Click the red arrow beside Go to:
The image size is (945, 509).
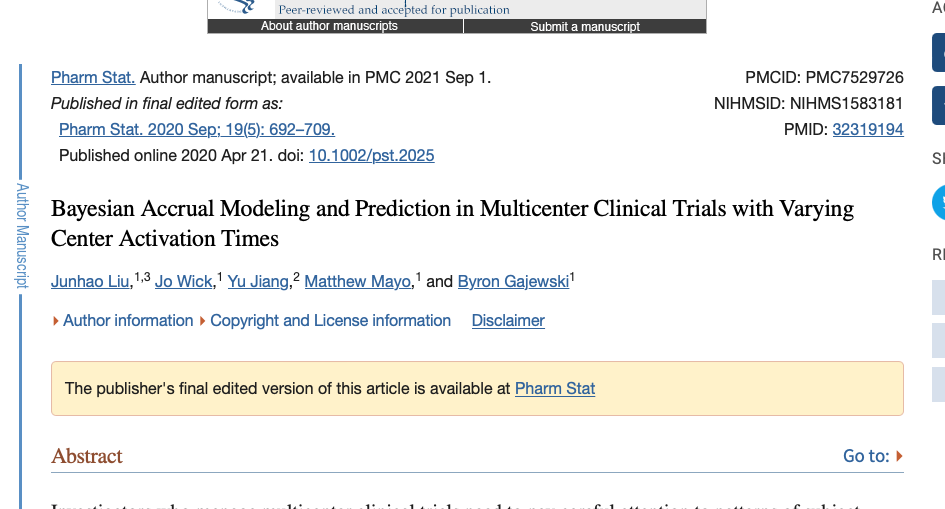coord(899,456)
